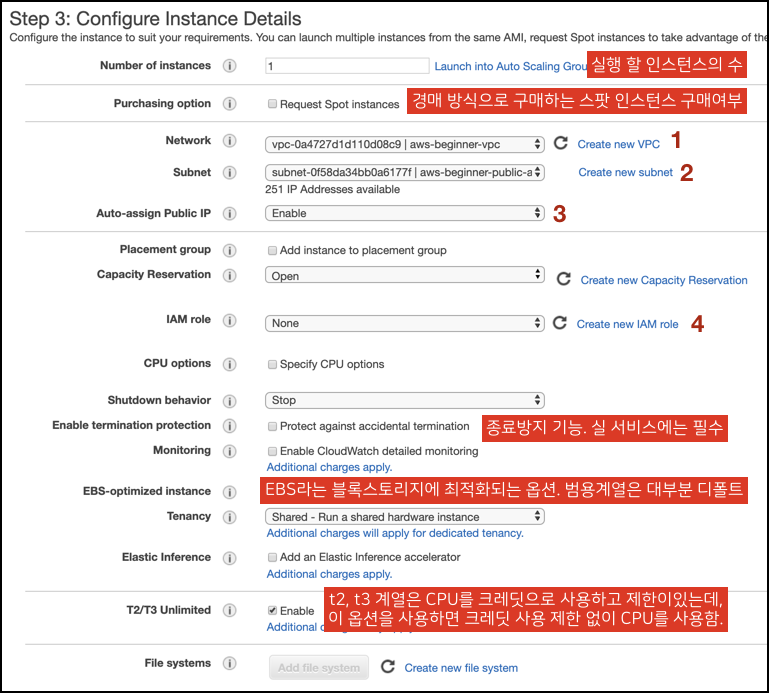769x693 pixels.
Task: Open Additional charges apply link under Elastic Inference
Action: (329, 574)
